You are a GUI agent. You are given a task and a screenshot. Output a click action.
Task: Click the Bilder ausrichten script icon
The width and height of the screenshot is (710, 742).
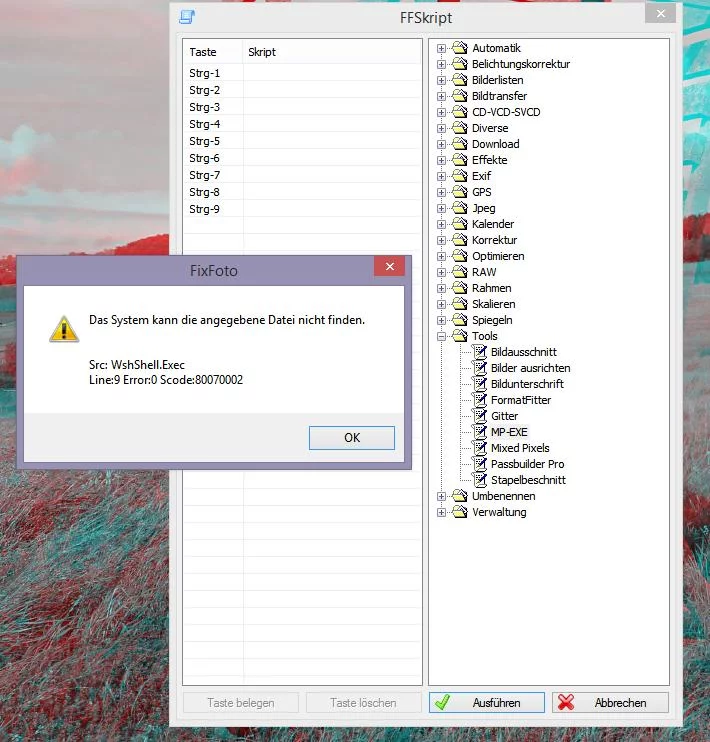[x=480, y=368]
